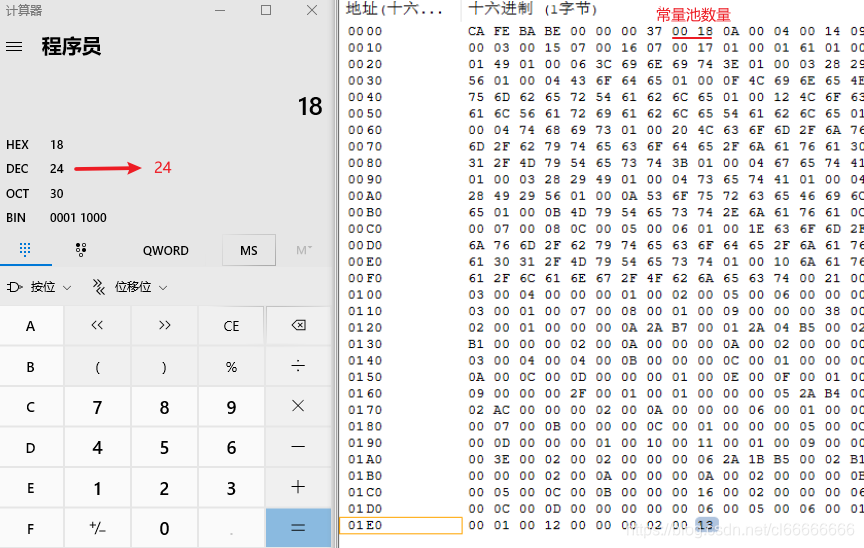
Task: Click the plus/minus negate key
Action: (x=98, y=529)
